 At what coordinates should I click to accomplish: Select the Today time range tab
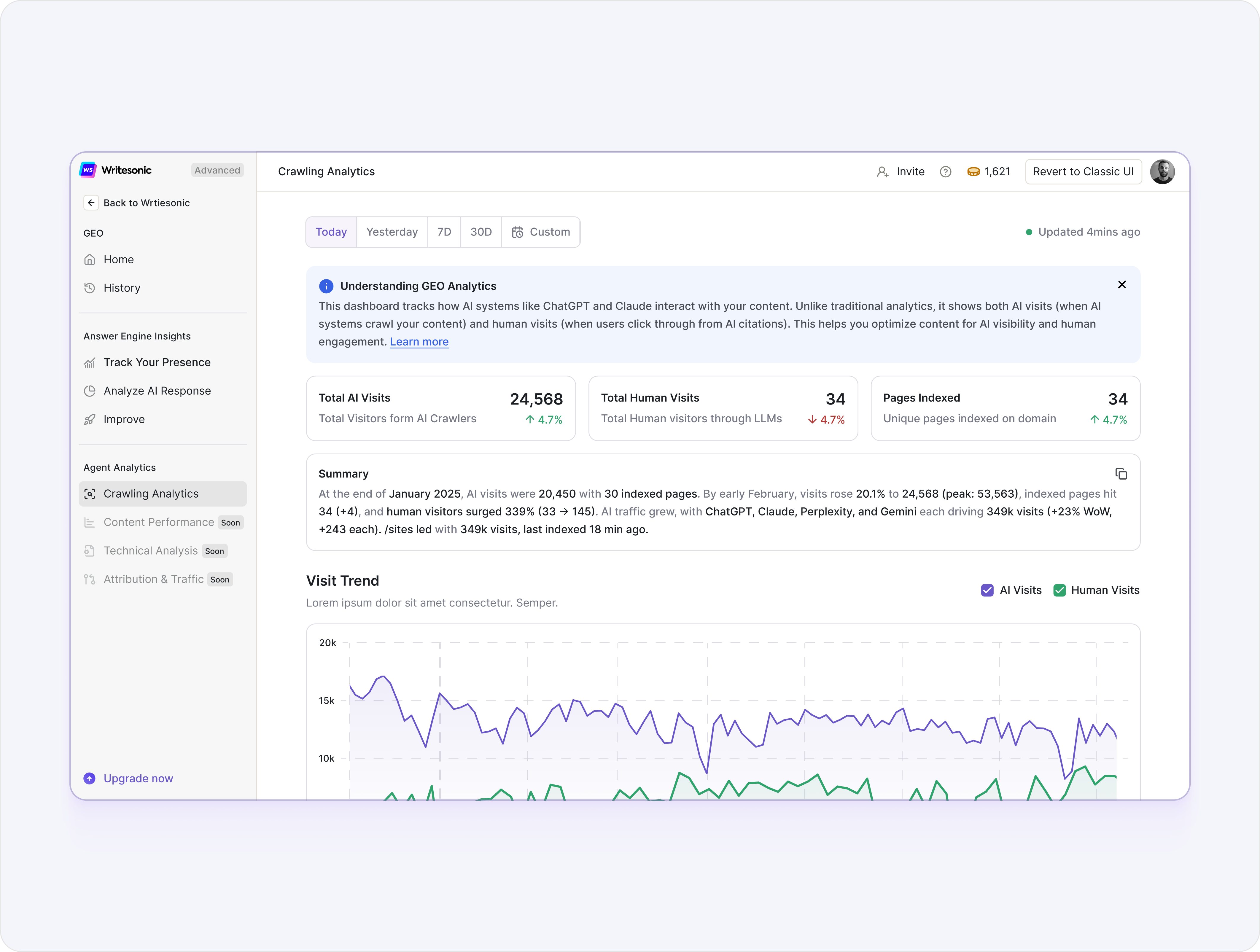point(331,232)
